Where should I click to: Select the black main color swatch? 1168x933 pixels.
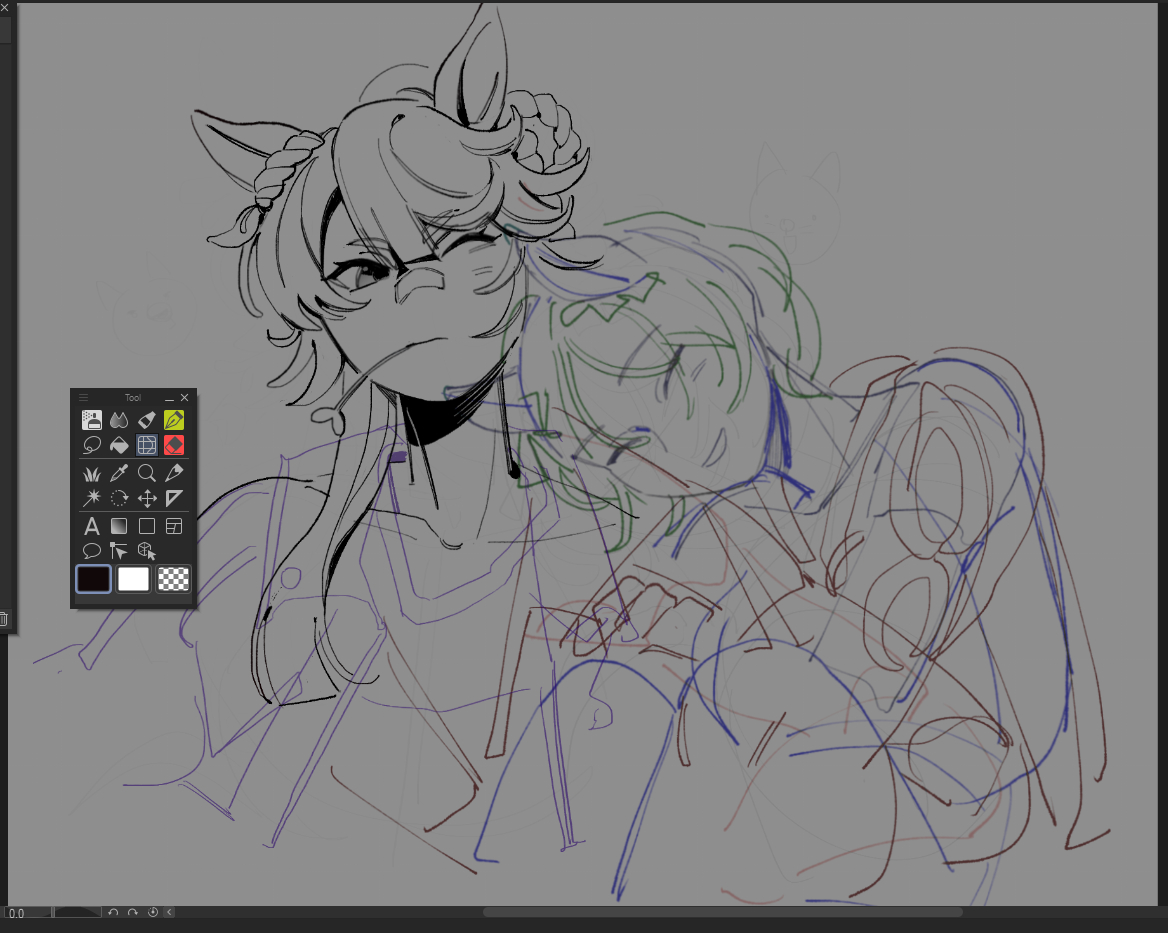click(93, 579)
